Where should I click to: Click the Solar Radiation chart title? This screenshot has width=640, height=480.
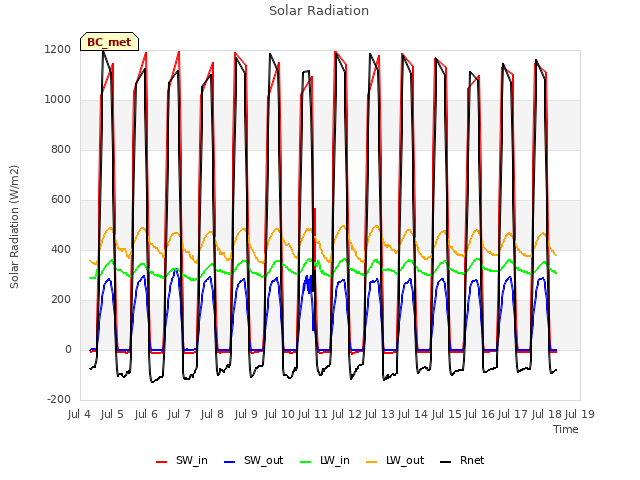click(319, 11)
